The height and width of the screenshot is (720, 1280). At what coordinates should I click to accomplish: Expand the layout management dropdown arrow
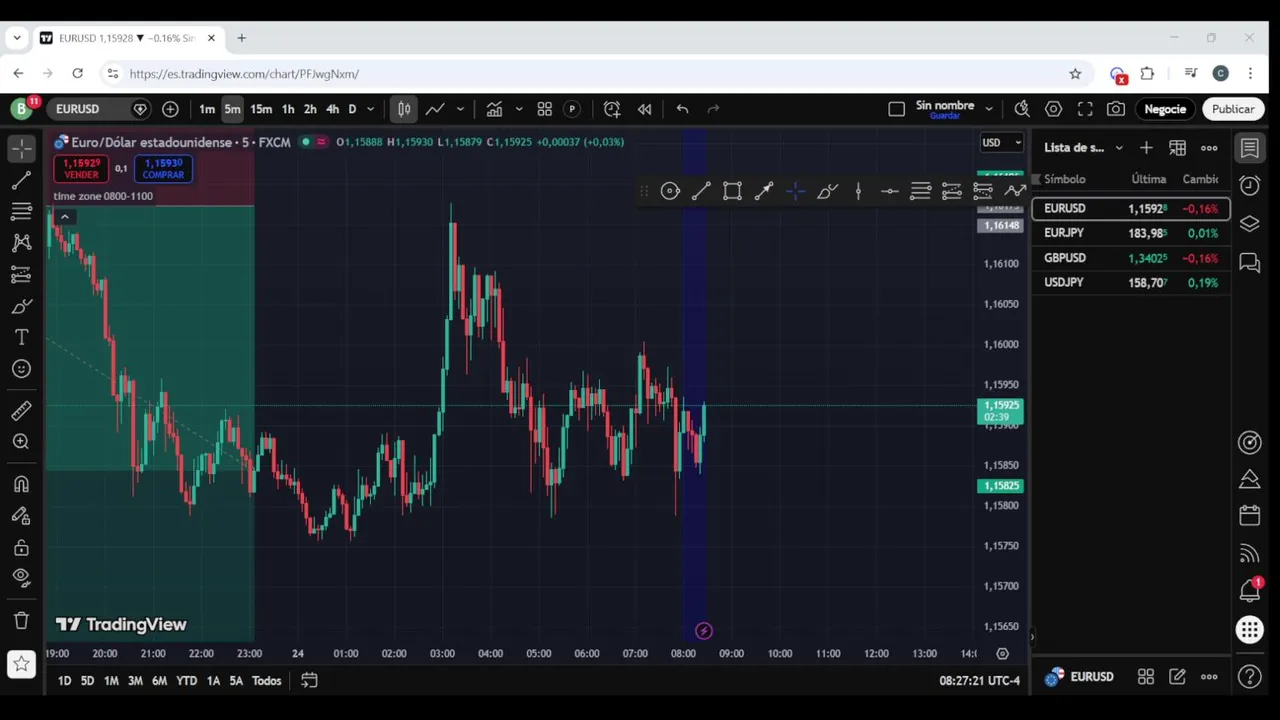[989, 109]
